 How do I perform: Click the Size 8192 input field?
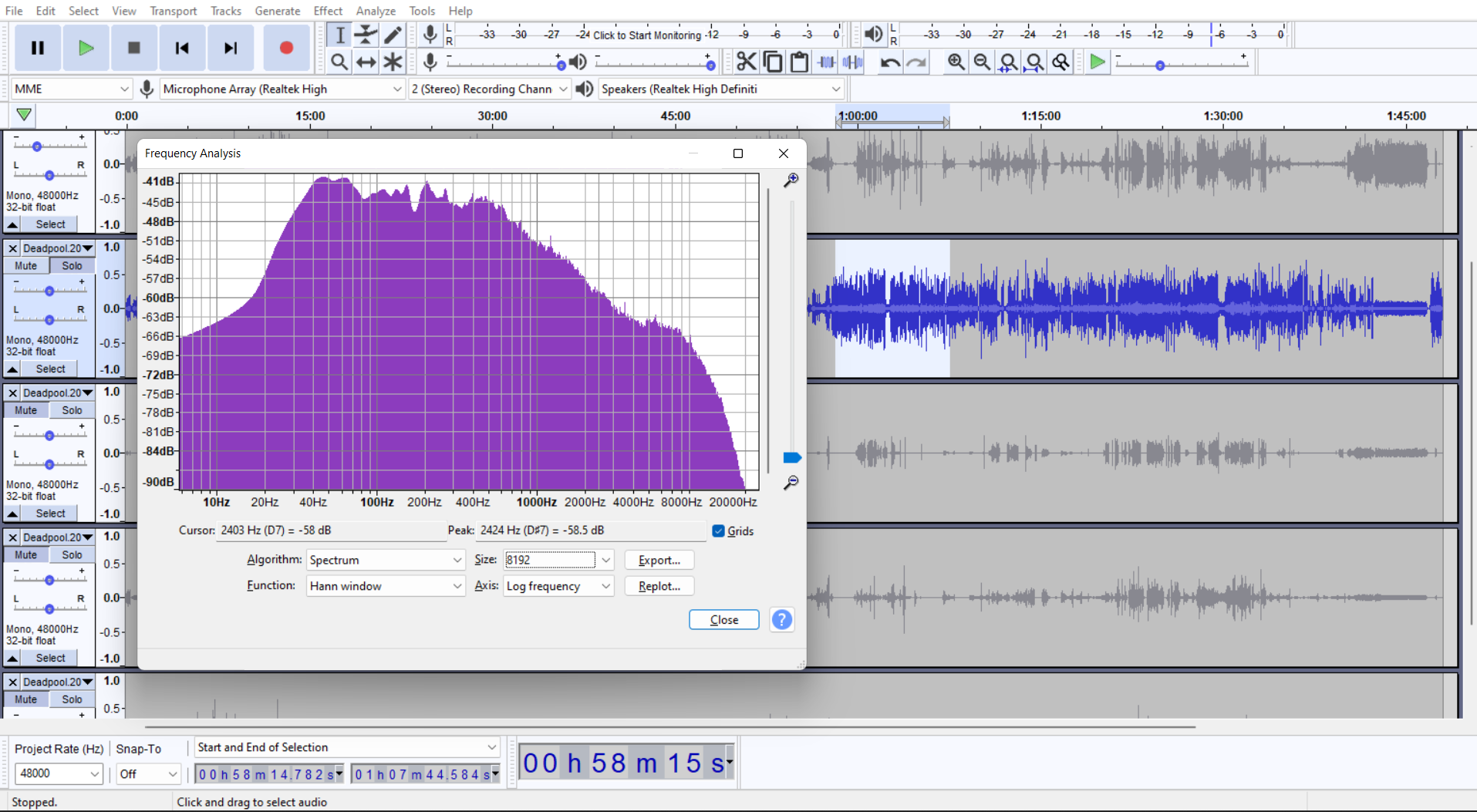pyautogui.click(x=550, y=560)
